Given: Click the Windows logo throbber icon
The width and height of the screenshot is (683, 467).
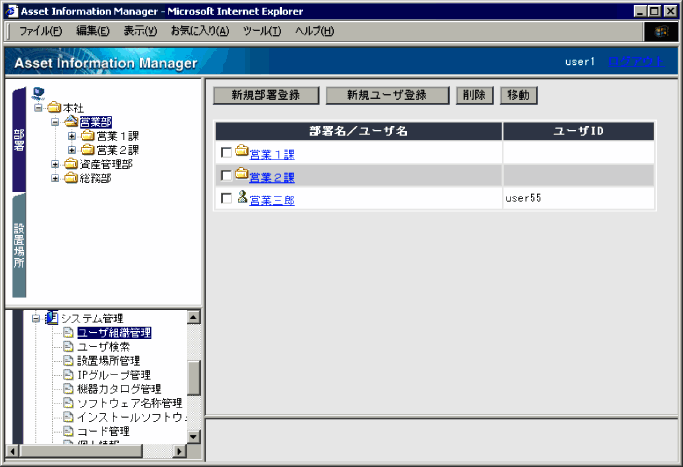Looking at the screenshot, I should tap(661, 31).
